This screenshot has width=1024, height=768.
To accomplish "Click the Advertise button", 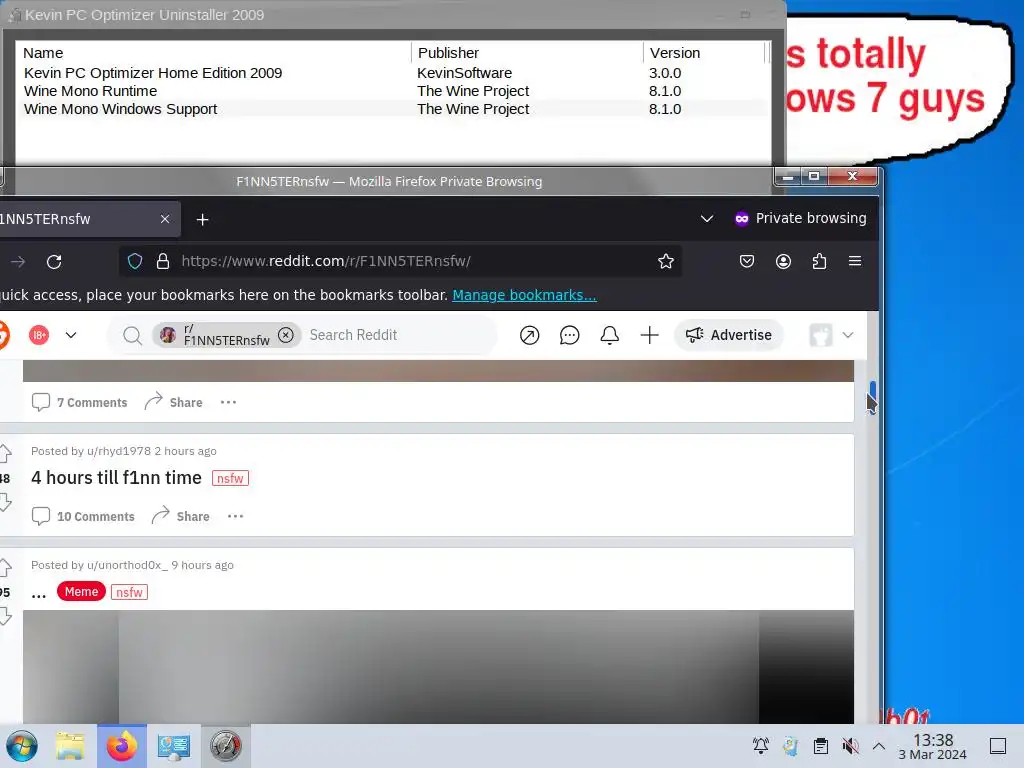I will 729,335.
